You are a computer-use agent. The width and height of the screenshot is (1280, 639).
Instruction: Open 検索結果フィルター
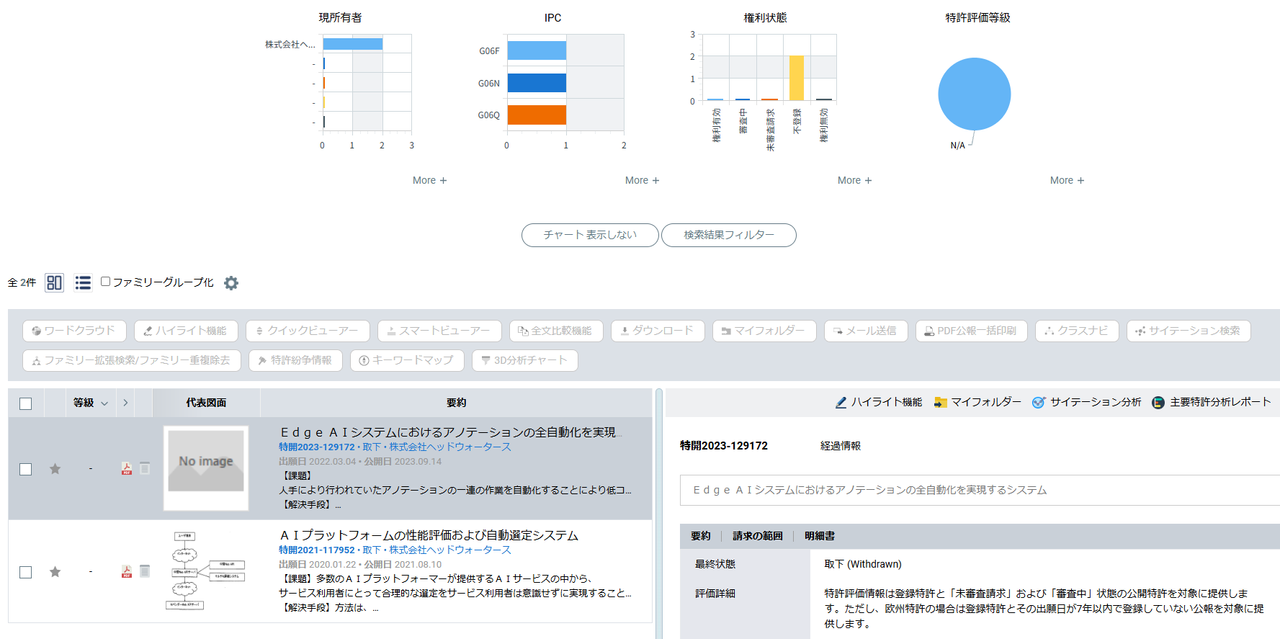729,235
